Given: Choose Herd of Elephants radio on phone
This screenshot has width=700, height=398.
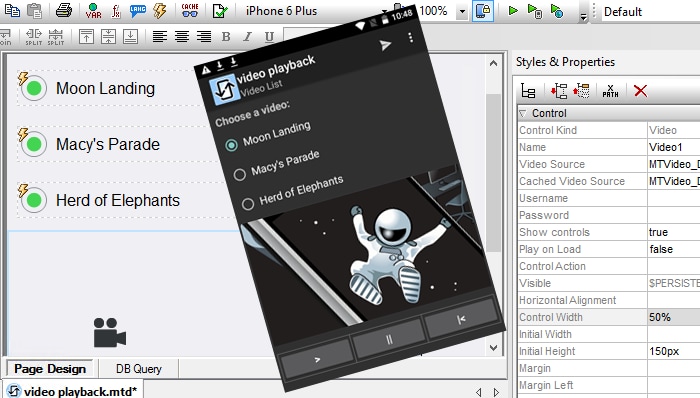Looking at the screenshot, I should click(x=248, y=204).
